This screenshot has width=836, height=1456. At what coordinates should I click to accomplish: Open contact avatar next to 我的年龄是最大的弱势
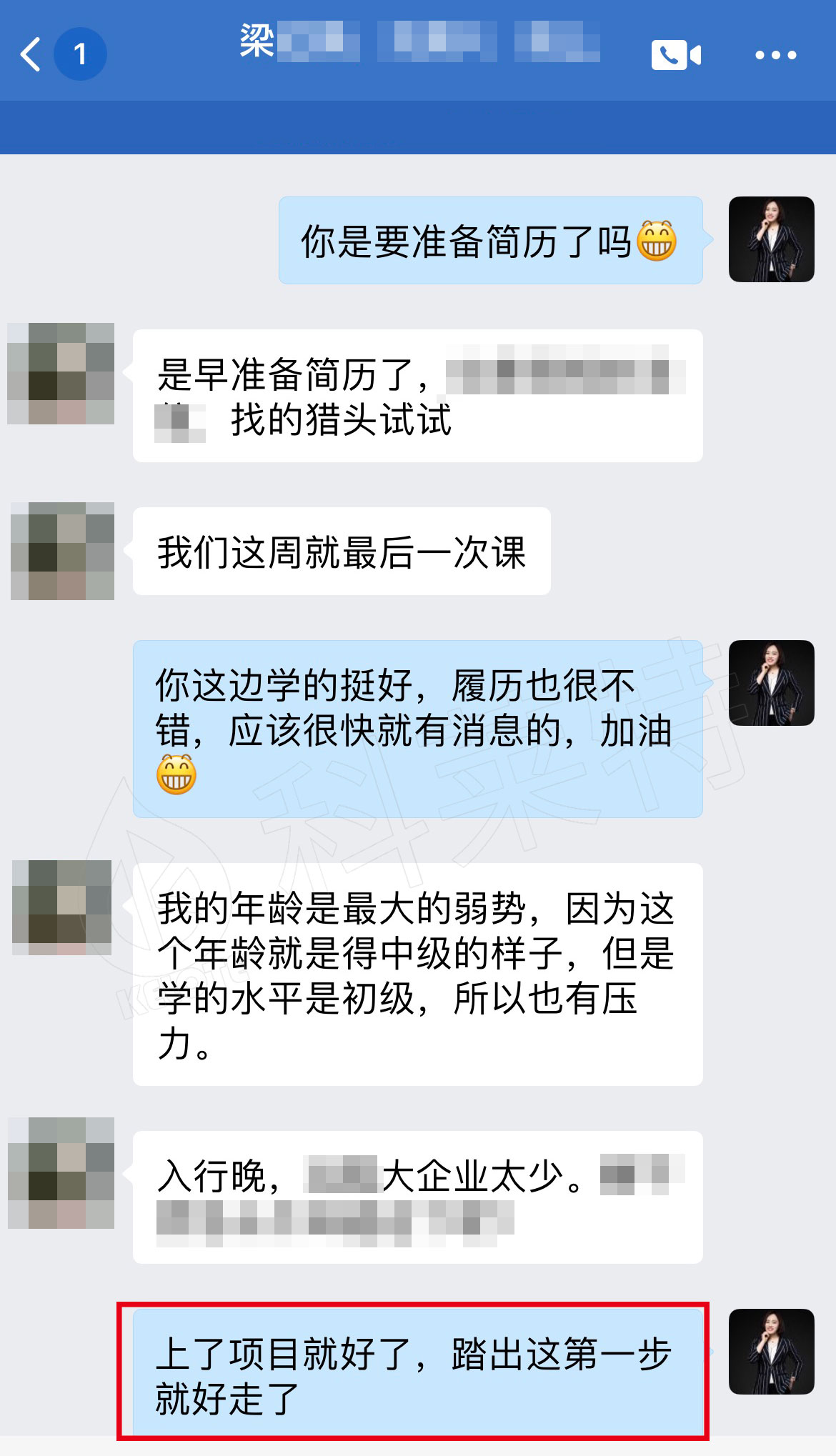tap(62, 907)
